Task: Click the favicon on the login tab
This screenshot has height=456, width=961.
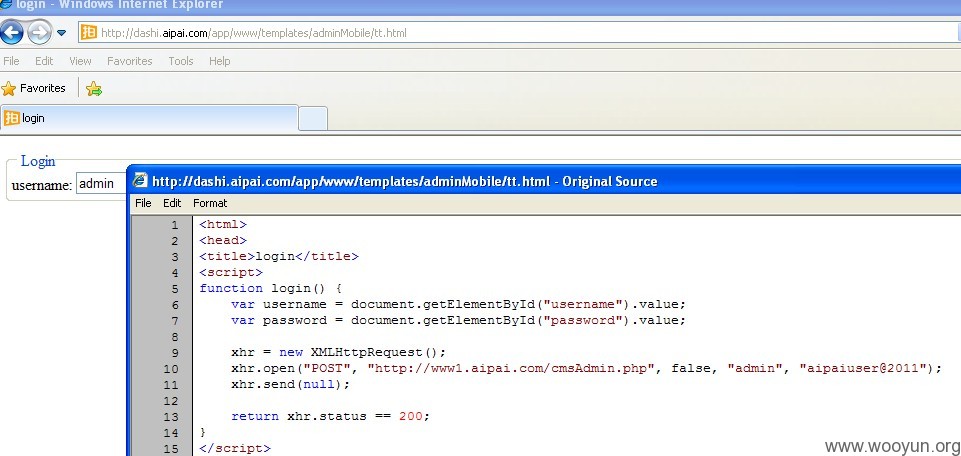Action: point(12,118)
